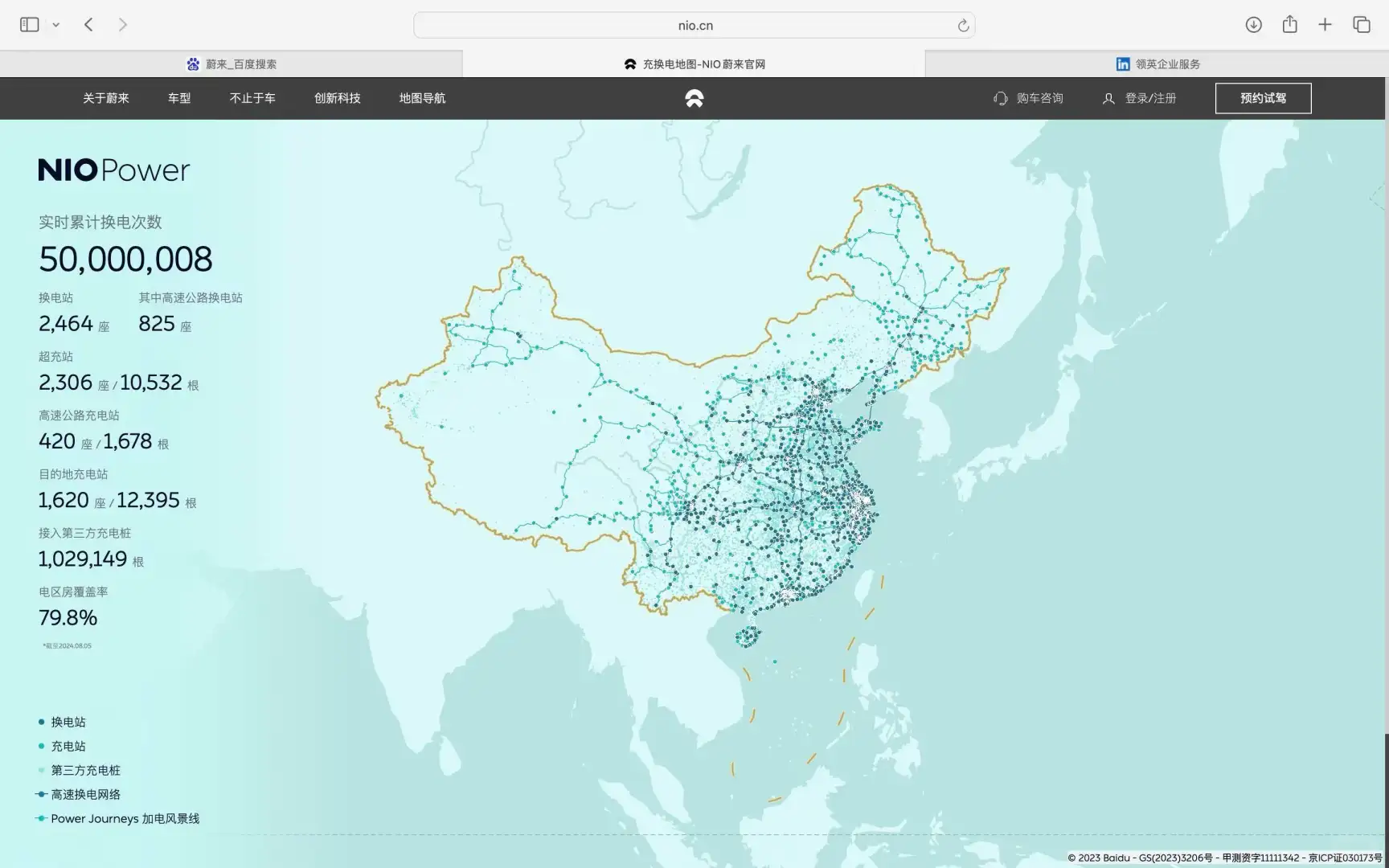Click the Share icon in toolbar
Viewport: 1389px width, 868px height.
click(1290, 24)
